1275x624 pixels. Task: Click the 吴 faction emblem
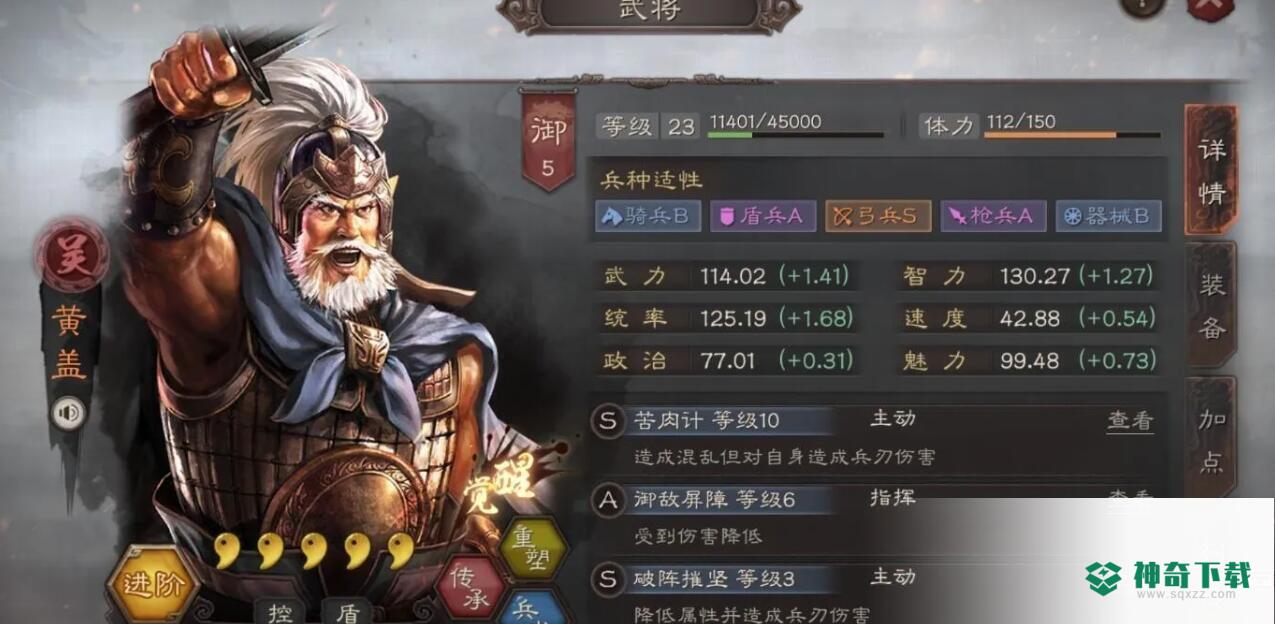click(70, 255)
